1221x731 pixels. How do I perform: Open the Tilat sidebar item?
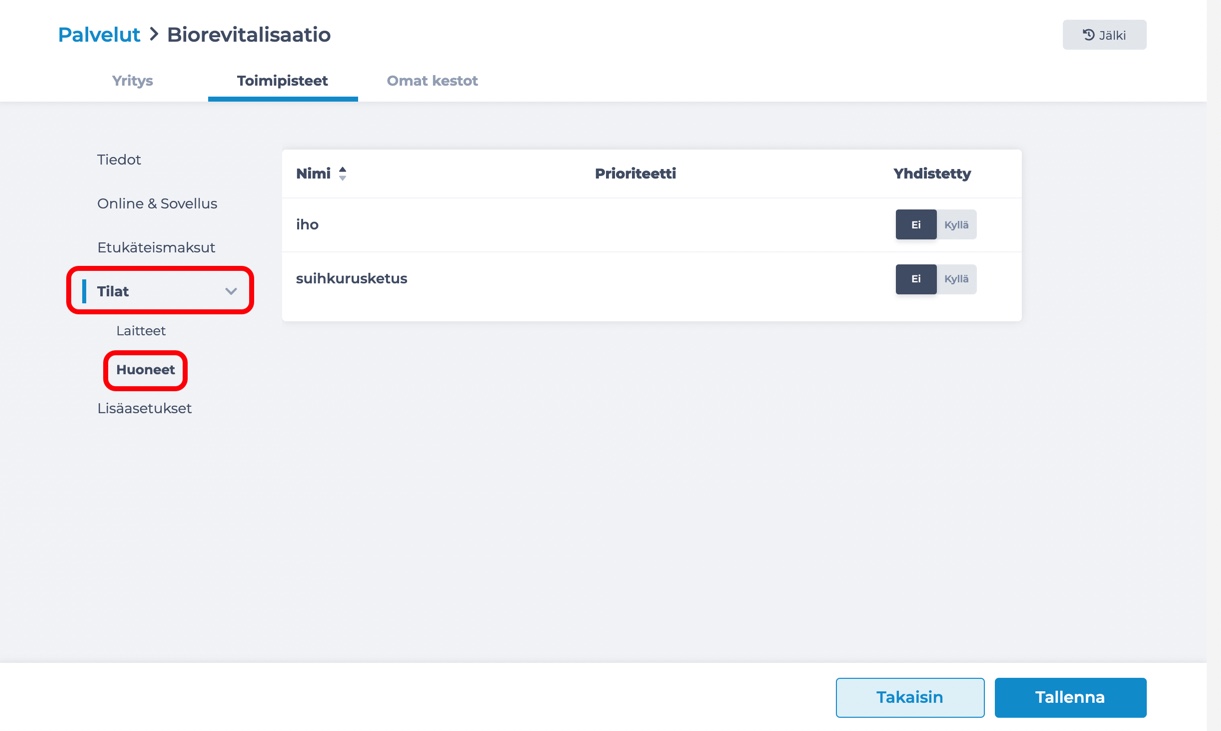pyautogui.click(x=113, y=292)
